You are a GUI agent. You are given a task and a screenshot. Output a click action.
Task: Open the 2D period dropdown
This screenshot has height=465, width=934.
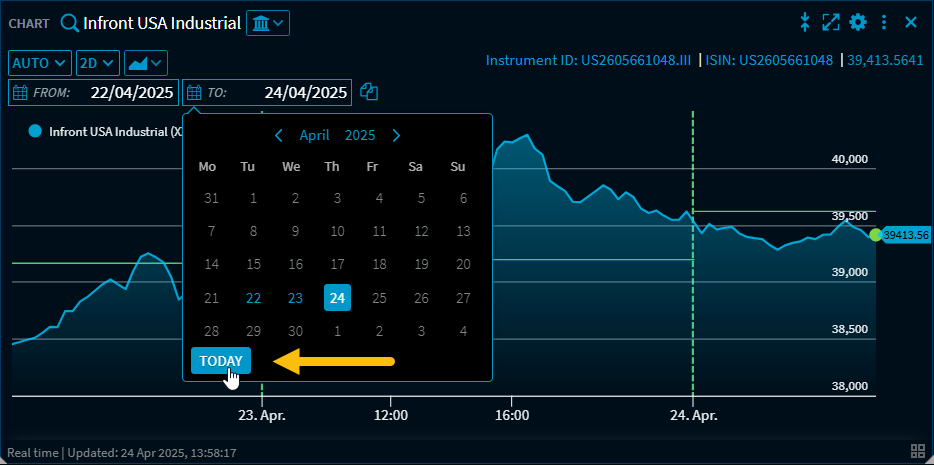coord(98,63)
